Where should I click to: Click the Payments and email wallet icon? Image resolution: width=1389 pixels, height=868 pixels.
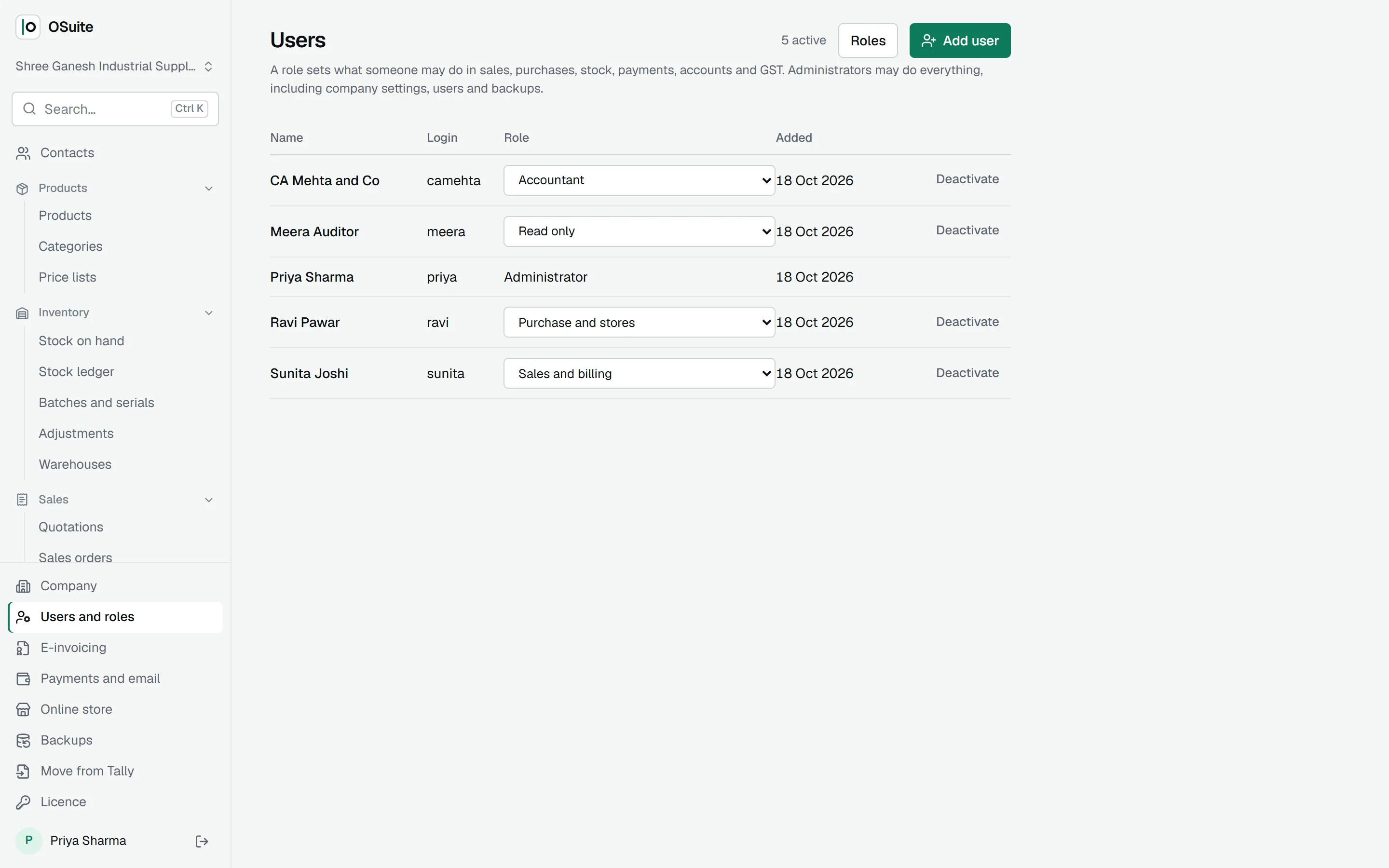click(x=23, y=679)
